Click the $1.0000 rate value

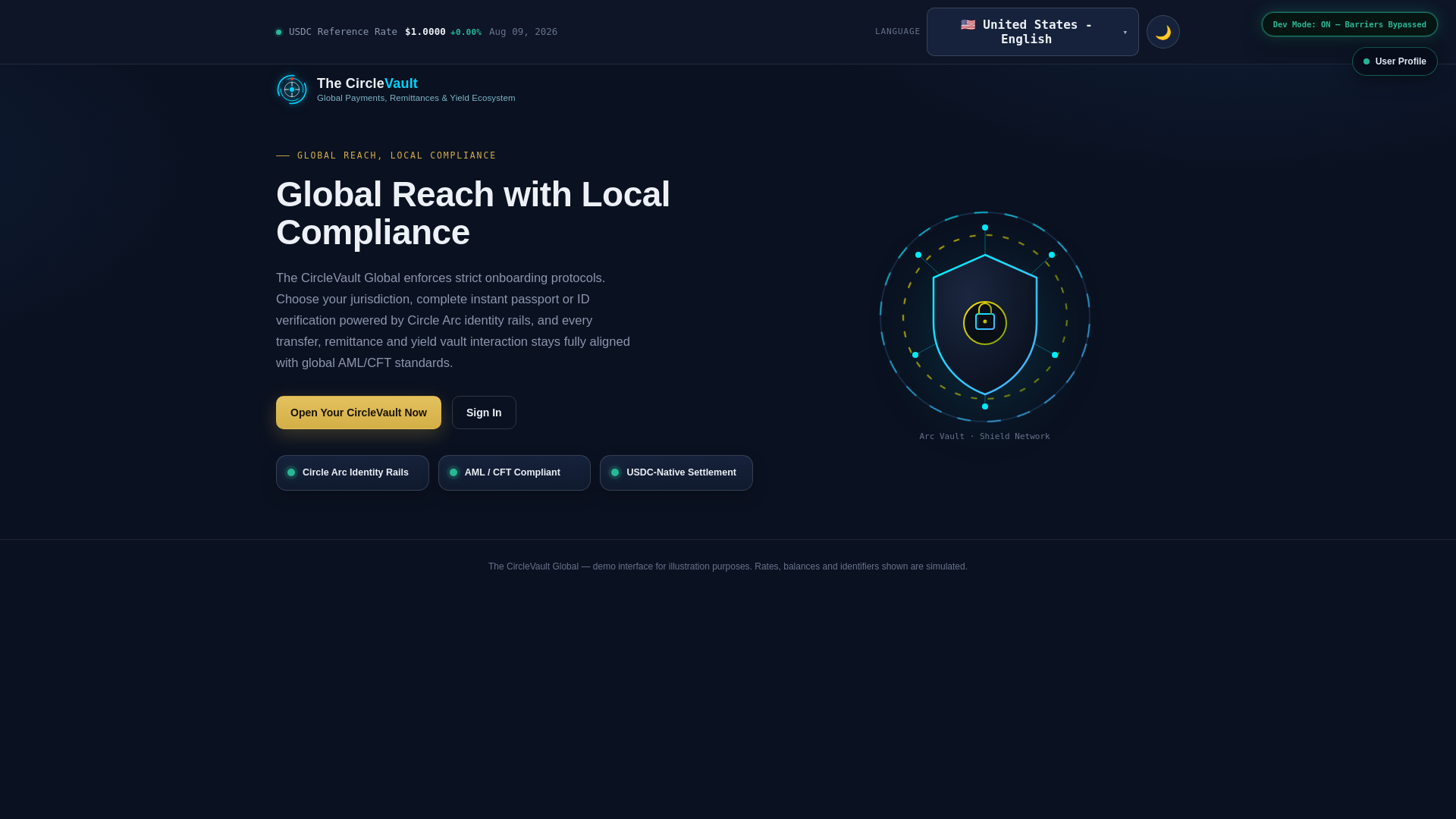pos(425,32)
